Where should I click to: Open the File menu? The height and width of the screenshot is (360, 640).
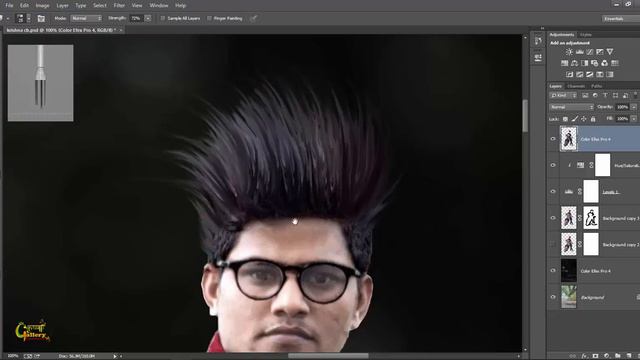point(9,6)
